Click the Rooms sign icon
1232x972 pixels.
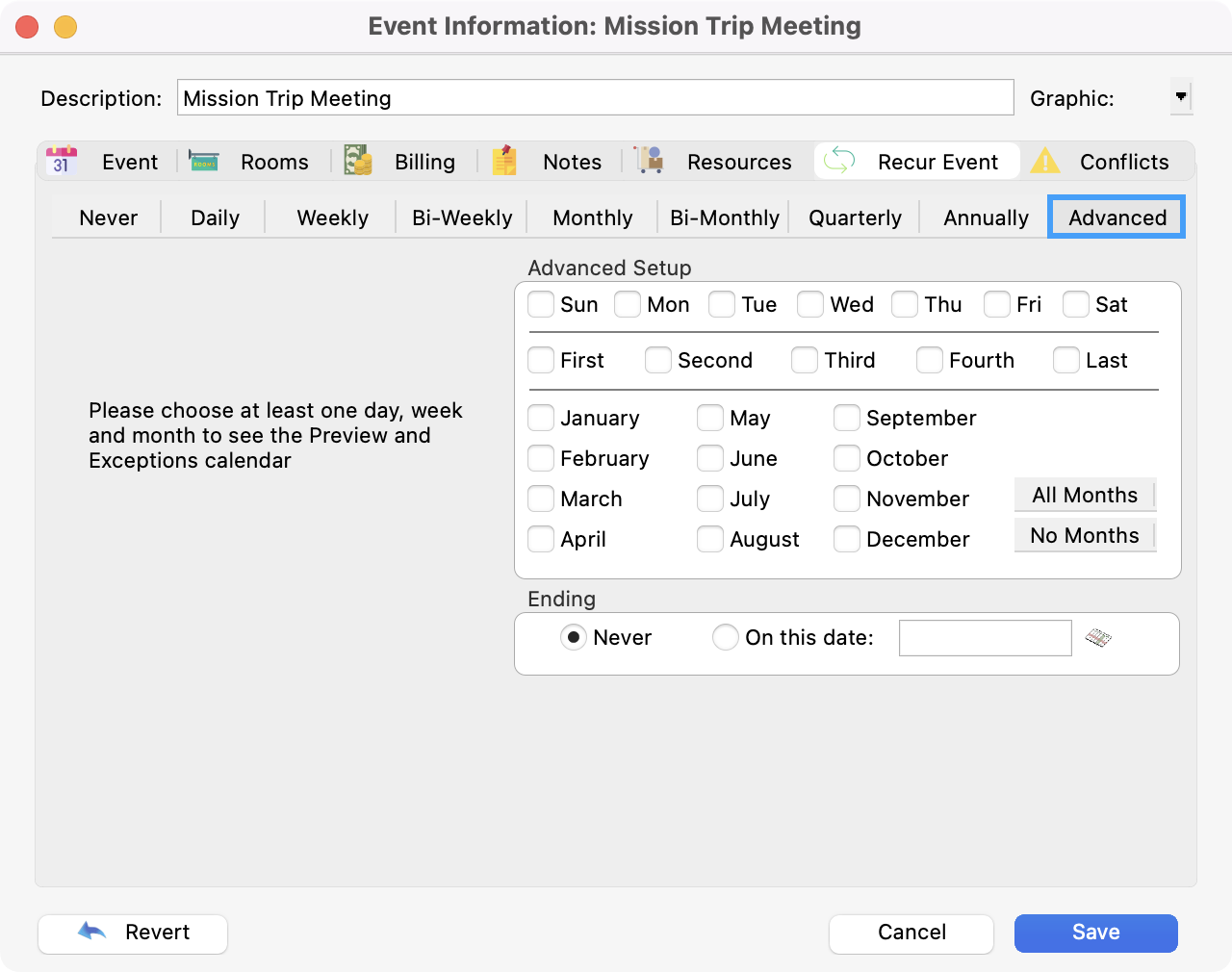click(204, 161)
